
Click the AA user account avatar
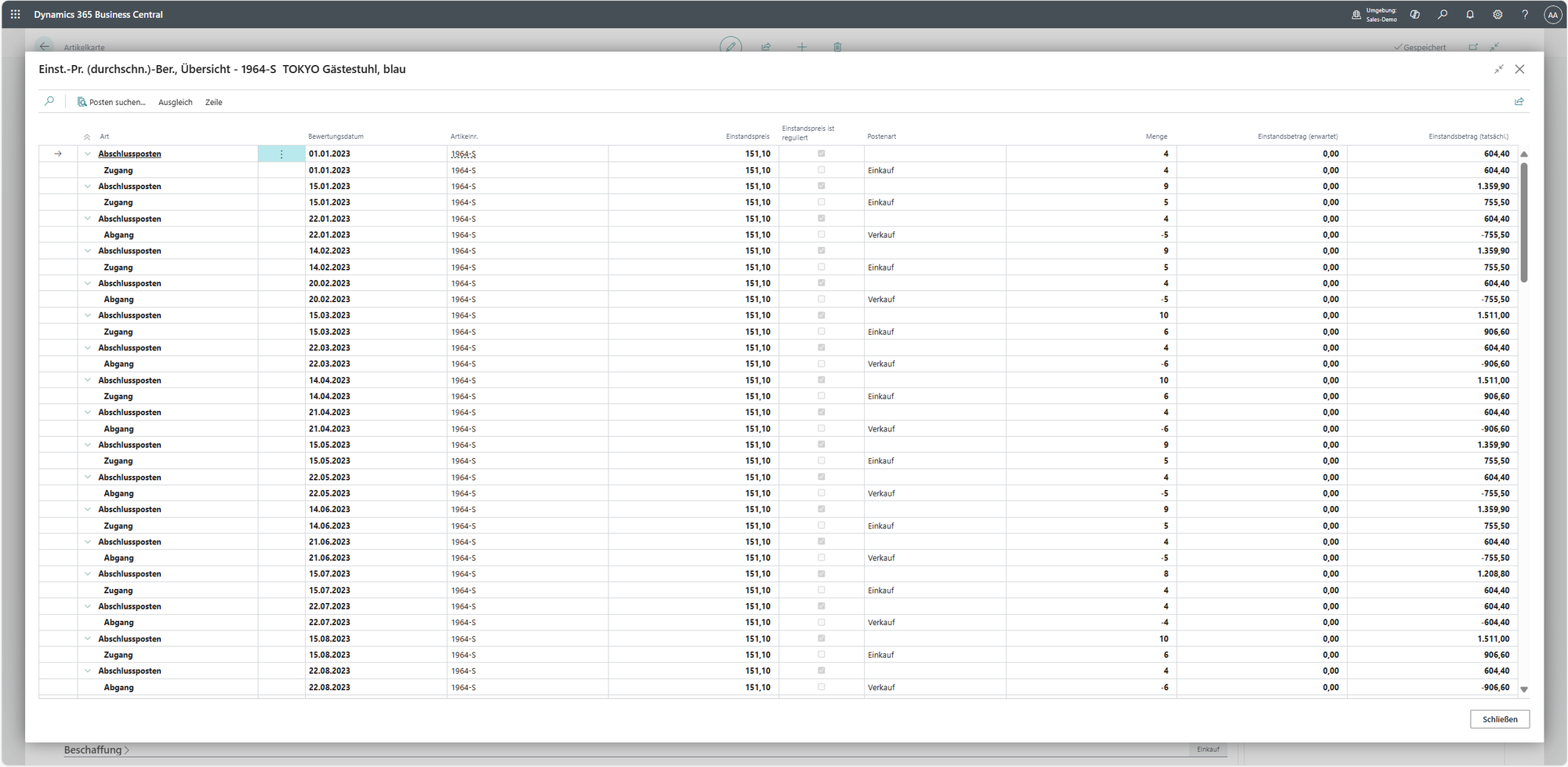click(1552, 14)
